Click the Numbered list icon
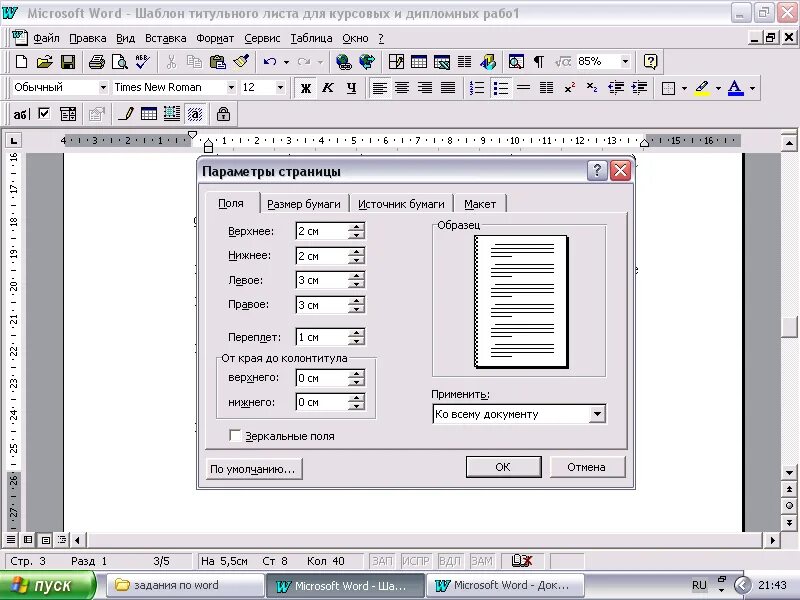 pyautogui.click(x=477, y=88)
